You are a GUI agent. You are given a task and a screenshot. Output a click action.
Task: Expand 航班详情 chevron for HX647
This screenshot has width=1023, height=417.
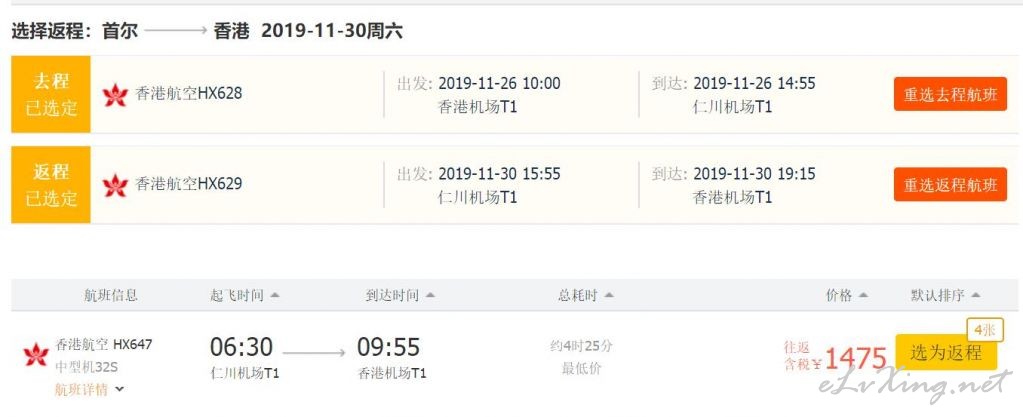[119, 390]
